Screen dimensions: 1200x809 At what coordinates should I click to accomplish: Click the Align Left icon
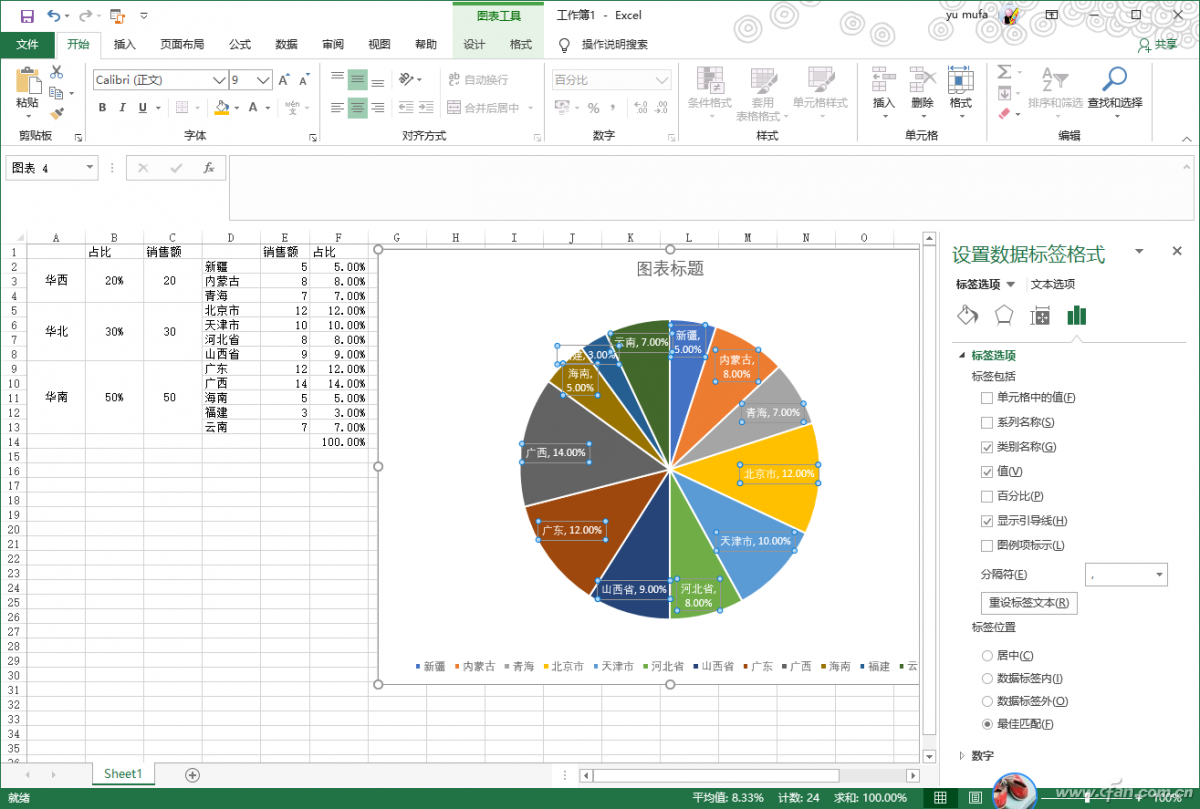click(x=337, y=108)
